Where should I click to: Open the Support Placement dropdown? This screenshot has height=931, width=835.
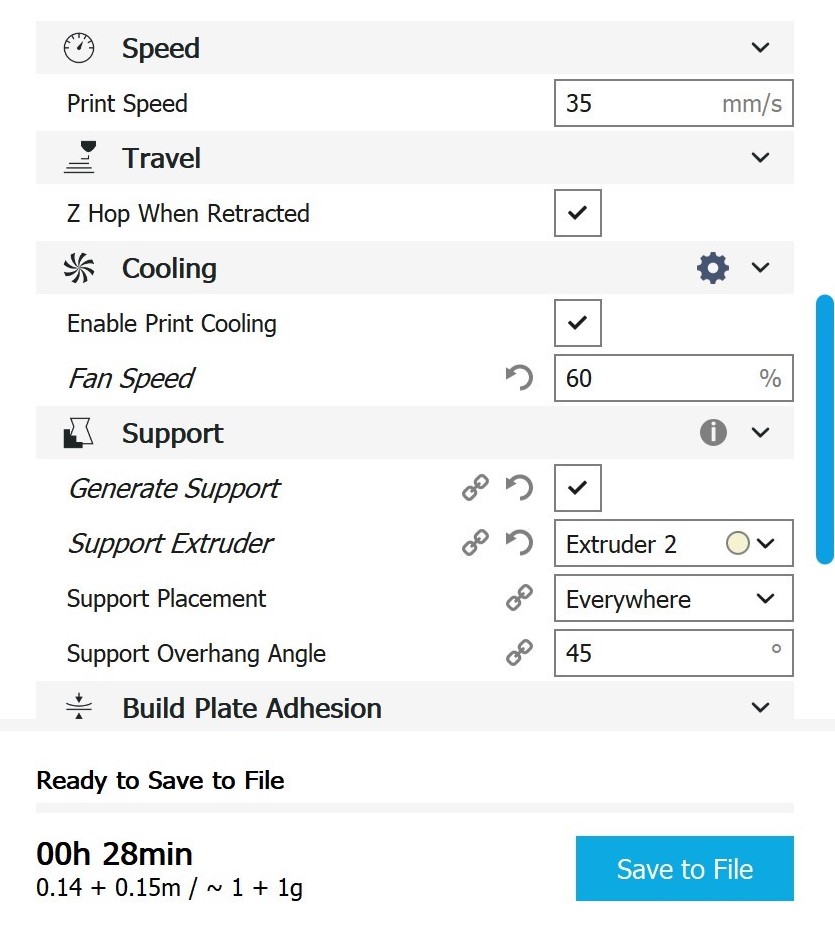[672, 599]
